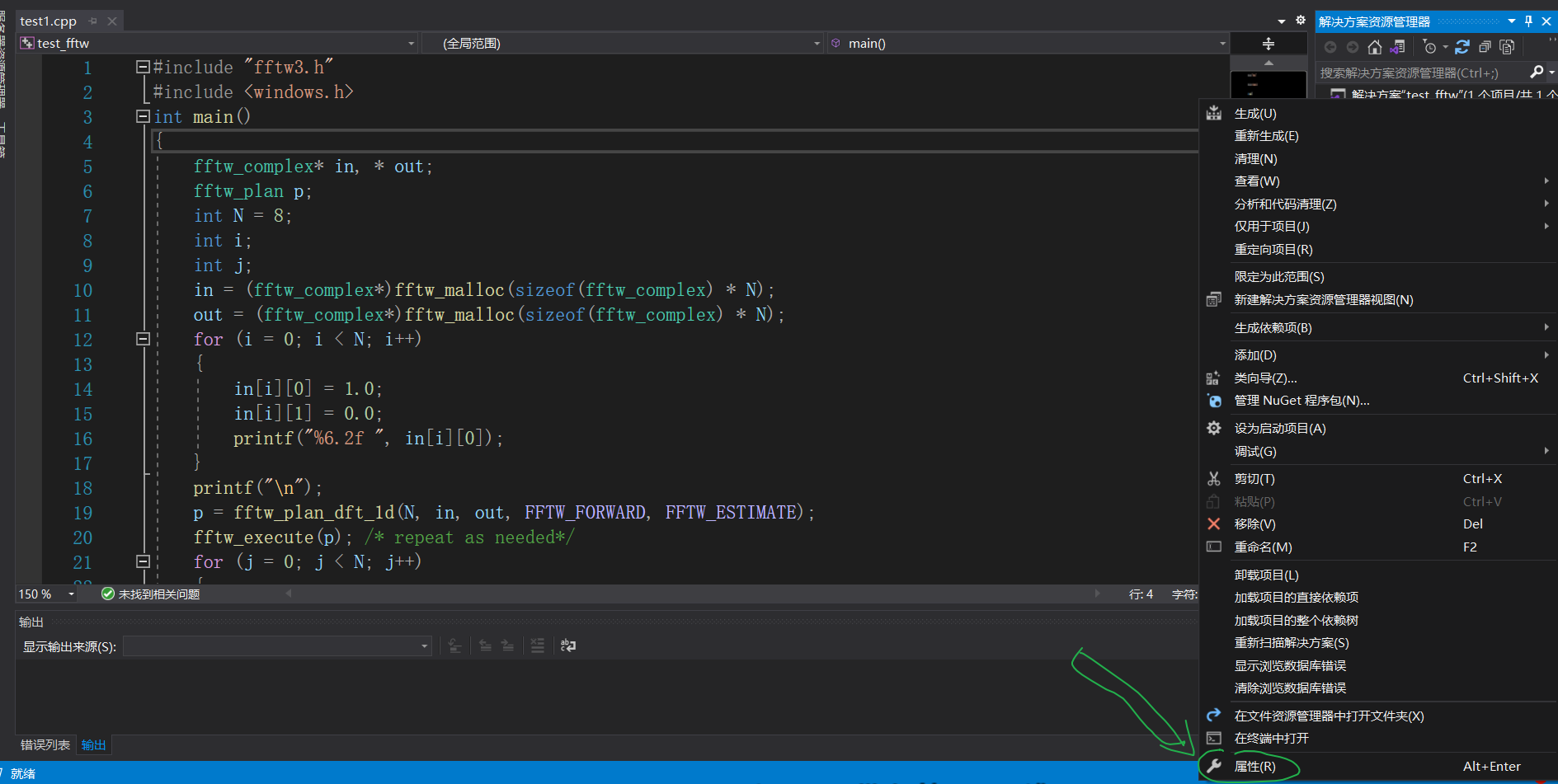Click the search button in Solution Explorer
This screenshot has height=784, width=1558.
(1537, 73)
